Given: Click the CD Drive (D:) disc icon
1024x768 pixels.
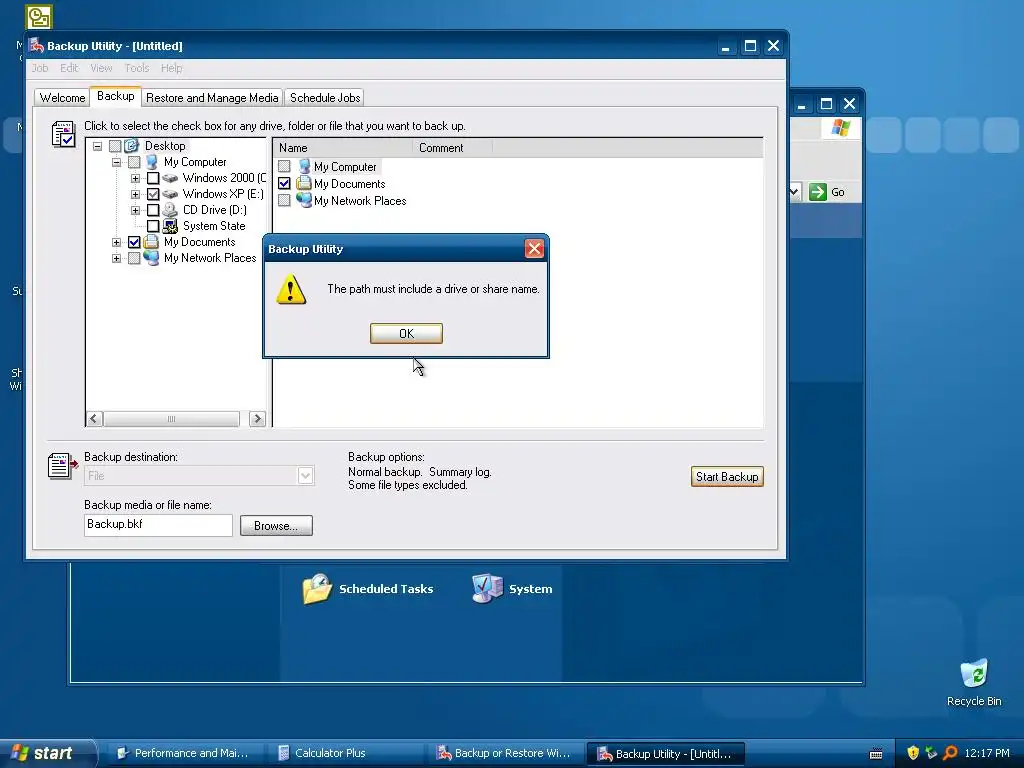Looking at the screenshot, I should point(170,210).
